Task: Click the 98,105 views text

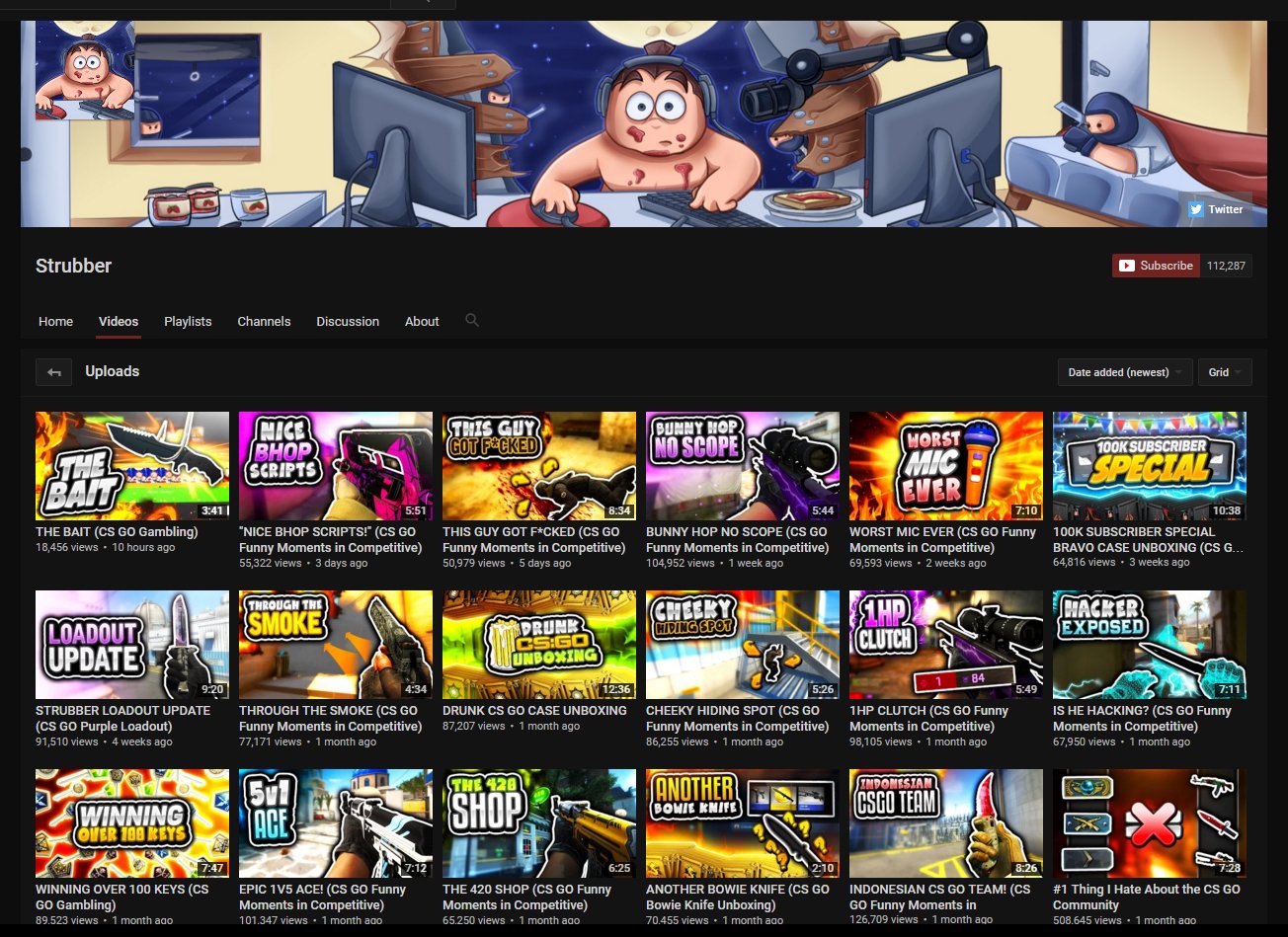Action: 881,742
